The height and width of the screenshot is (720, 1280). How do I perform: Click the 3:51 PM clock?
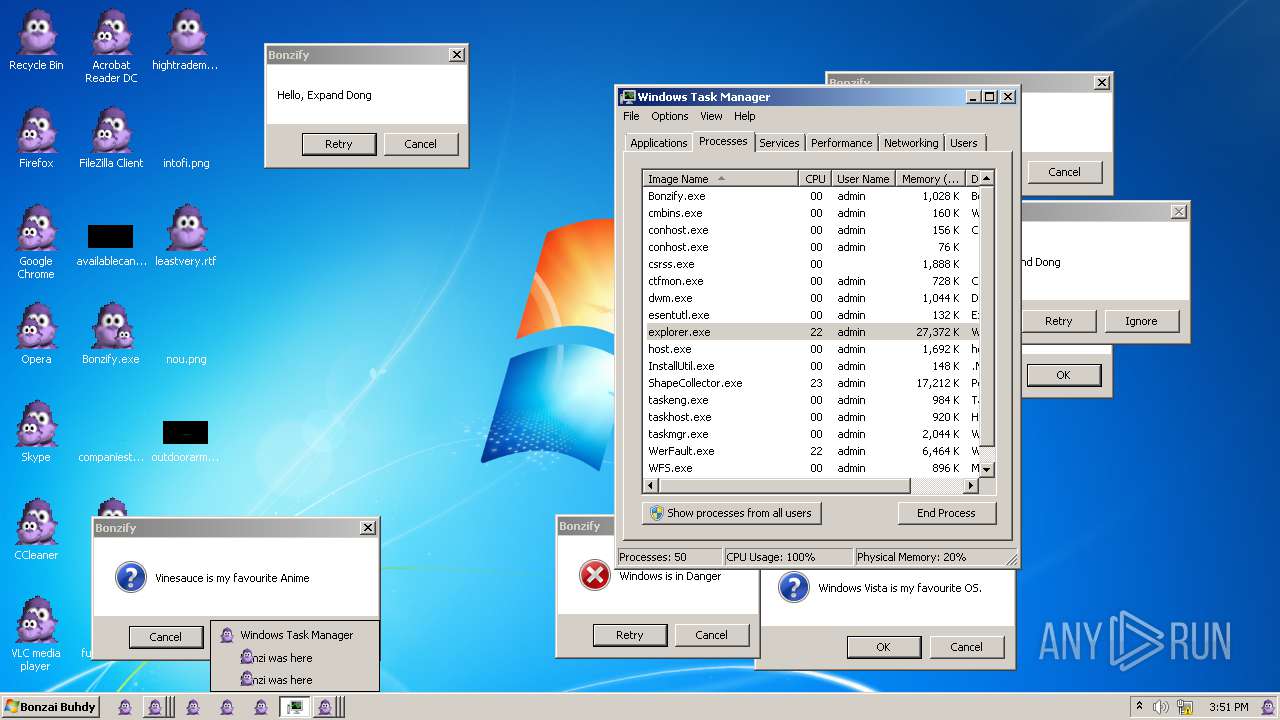click(x=1228, y=707)
